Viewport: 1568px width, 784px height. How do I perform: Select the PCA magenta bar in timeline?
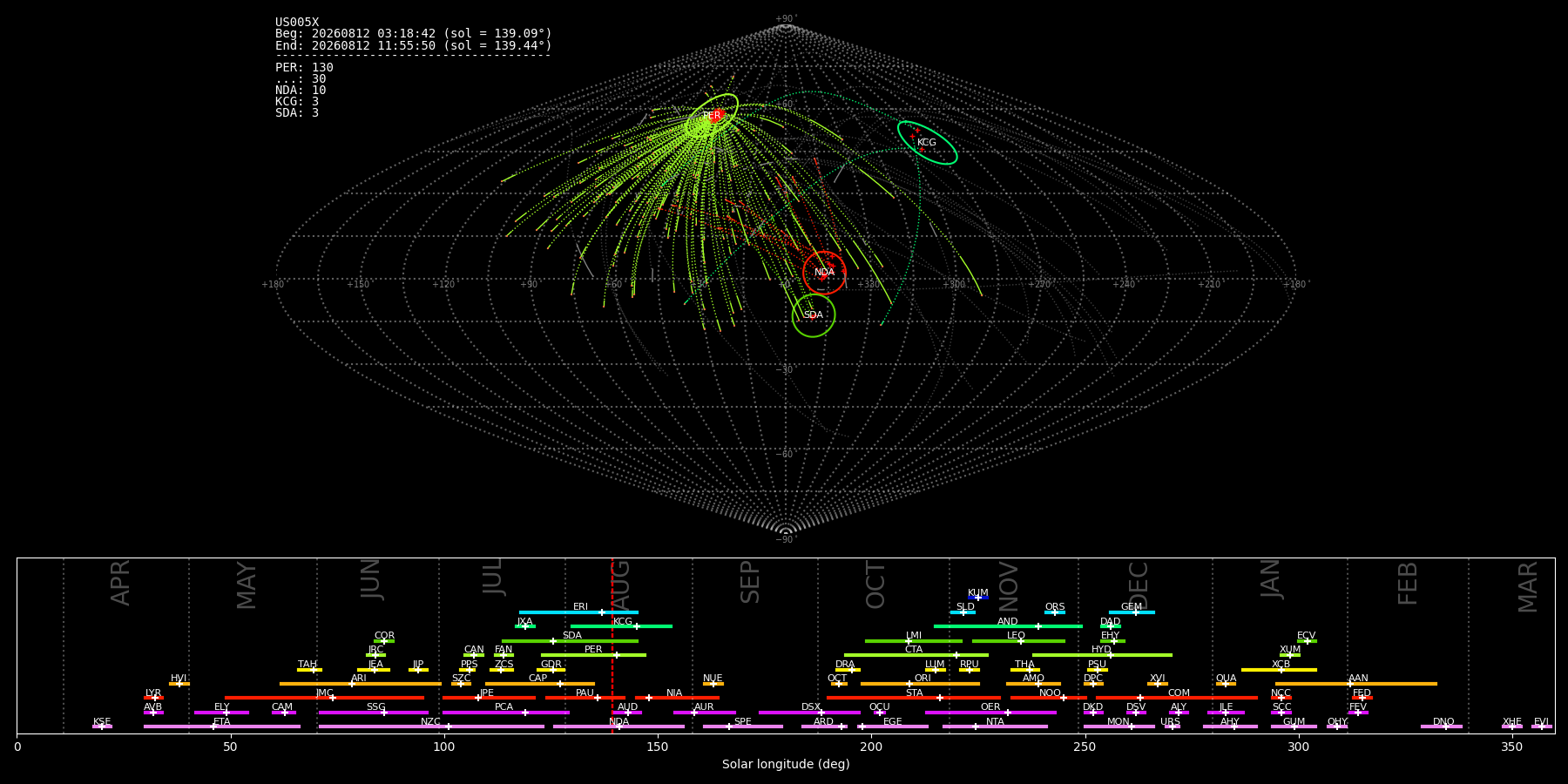tap(505, 713)
